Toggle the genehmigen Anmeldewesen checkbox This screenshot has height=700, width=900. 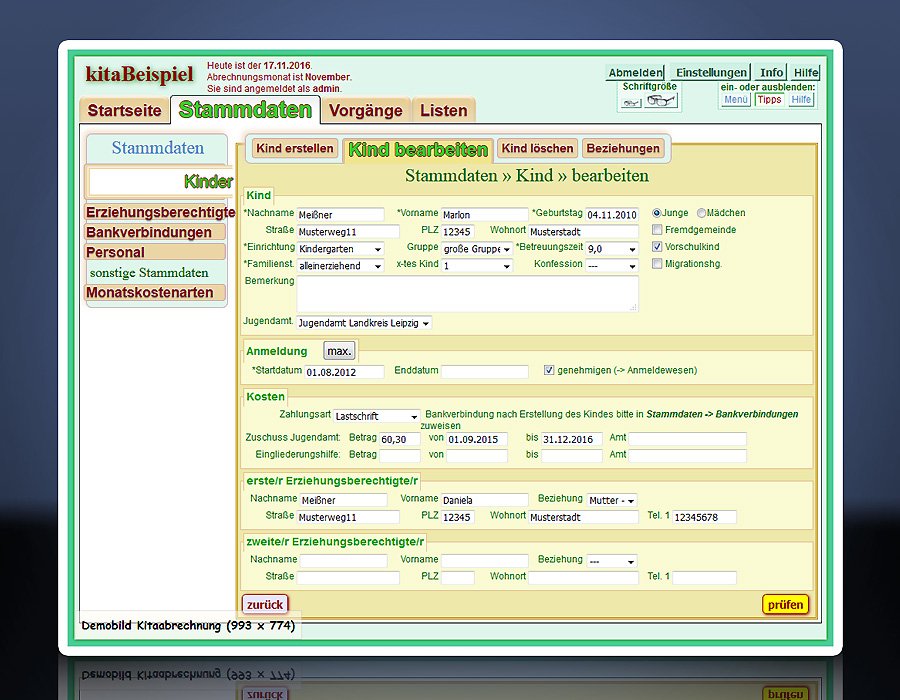pyautogui.click(x=549, y=370)
